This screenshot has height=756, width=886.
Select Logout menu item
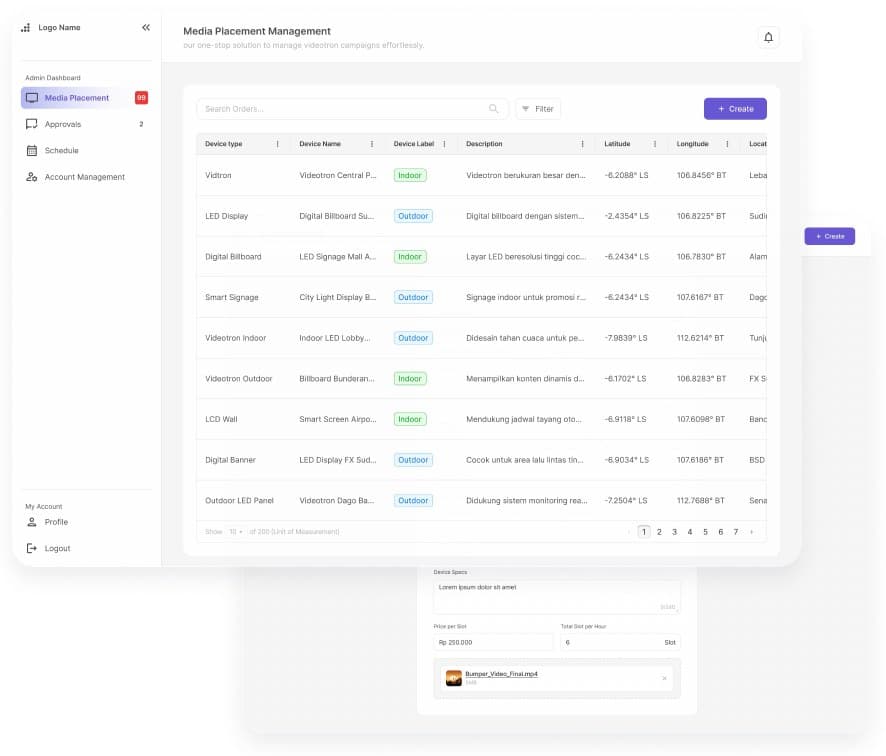pyautogui.click(x=85, y=548)
